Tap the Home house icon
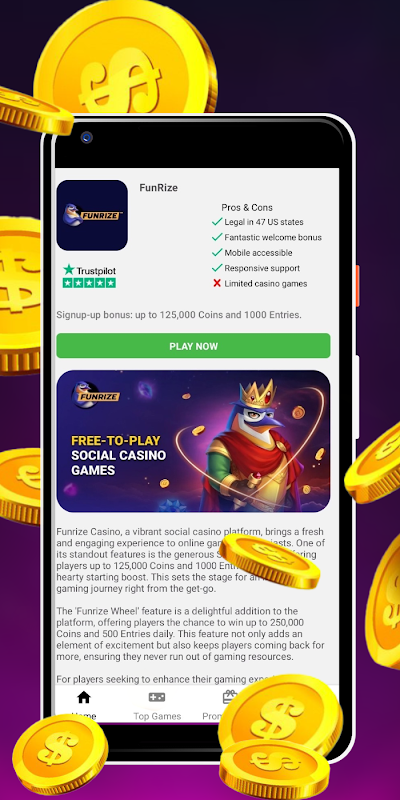The height and width of the screenshot is (800, 400). point(84,697)
